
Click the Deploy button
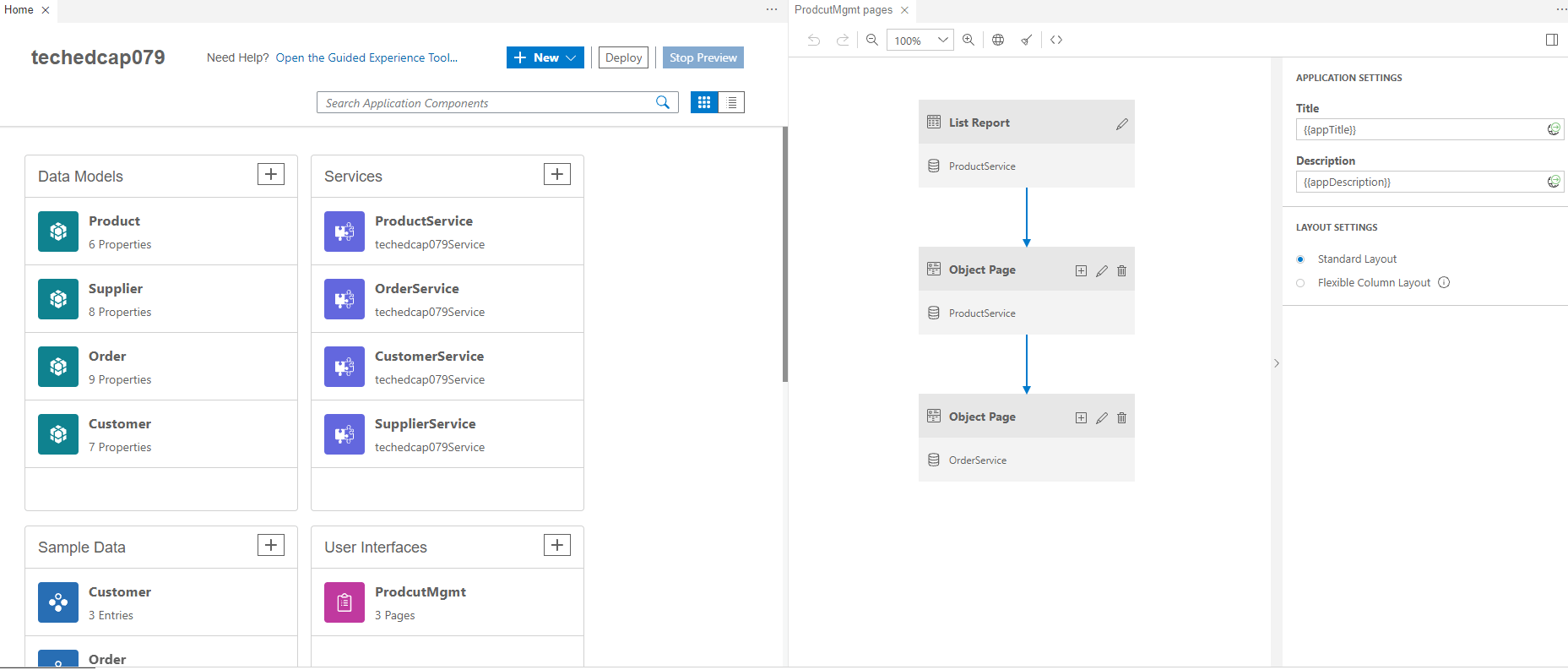click(623, 57)
